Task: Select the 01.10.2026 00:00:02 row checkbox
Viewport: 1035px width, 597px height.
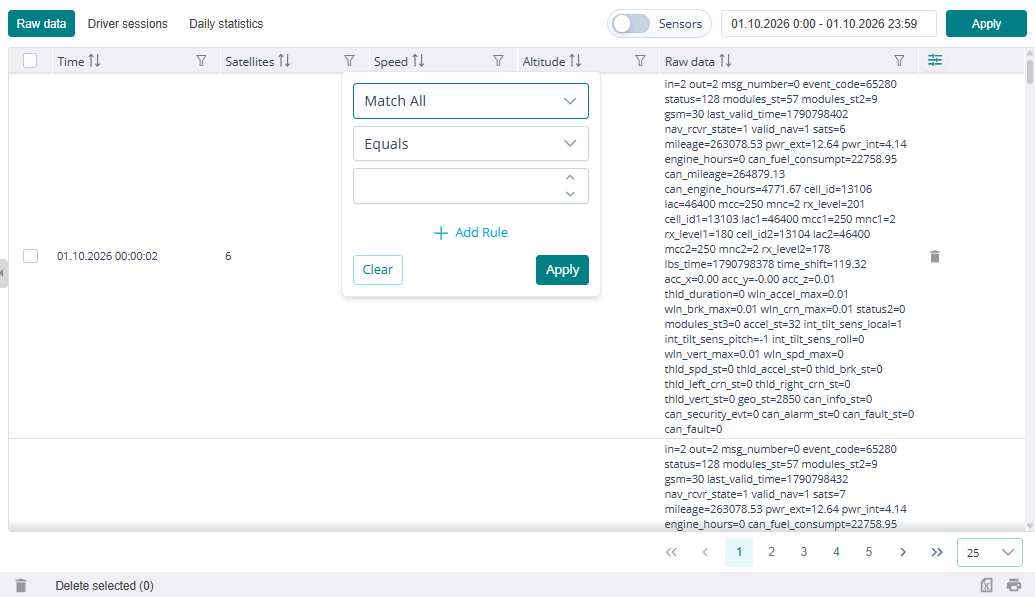Action: click(x=30, y=256)
